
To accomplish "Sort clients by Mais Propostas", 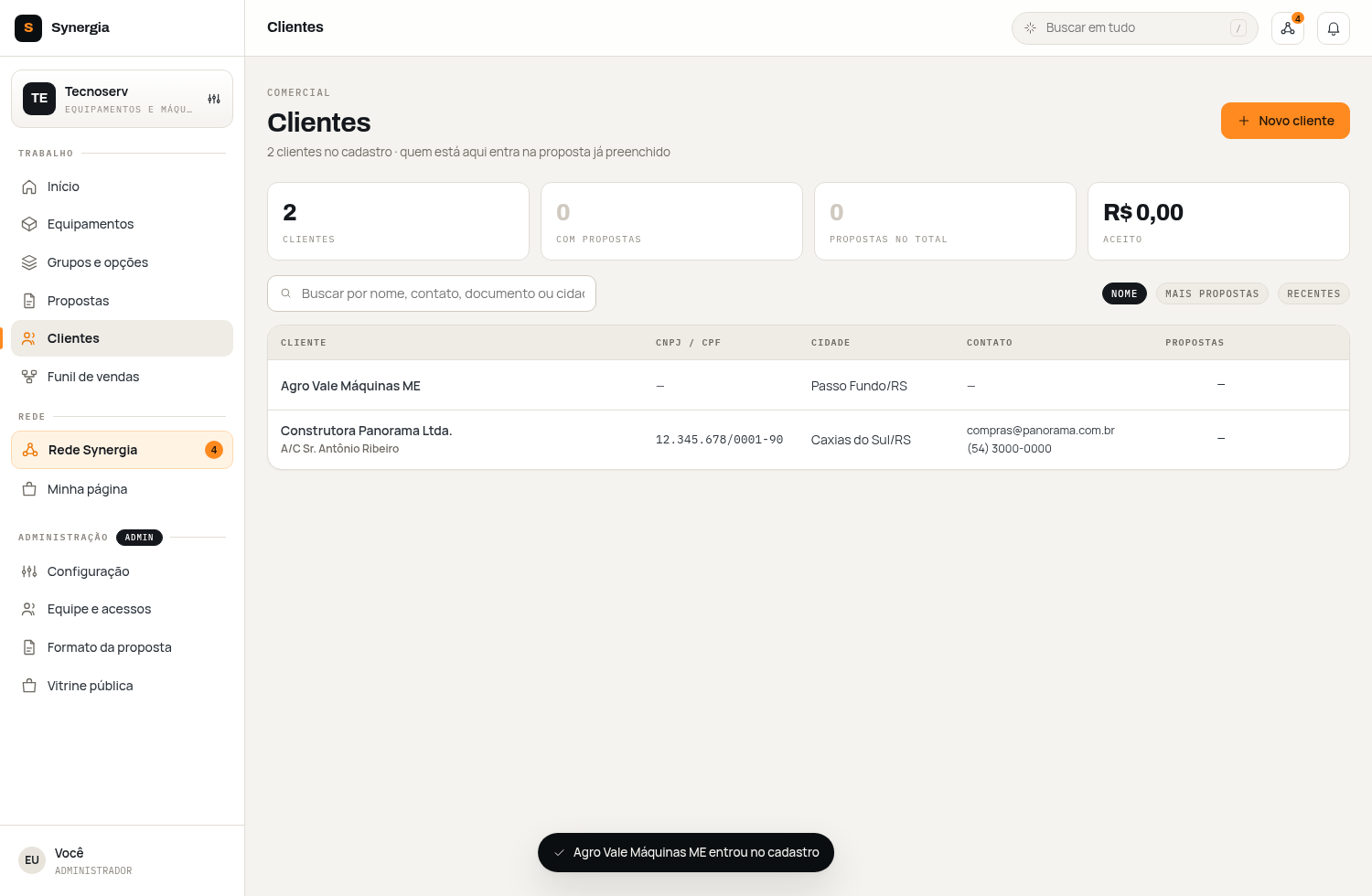I will click(x=1212, y=293).
